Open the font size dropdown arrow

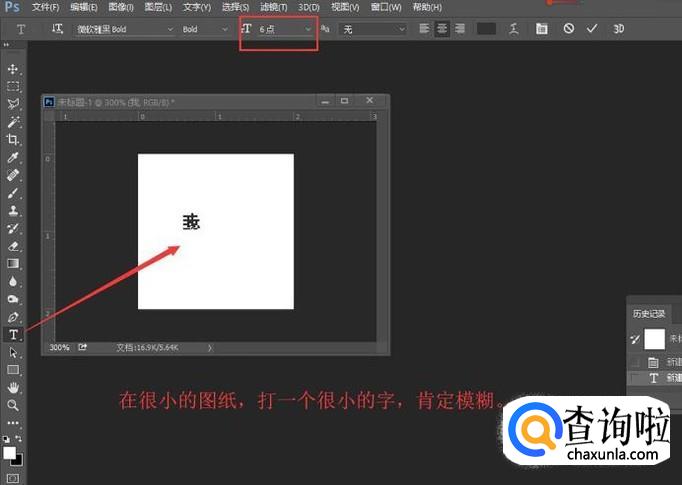point(308,29)
